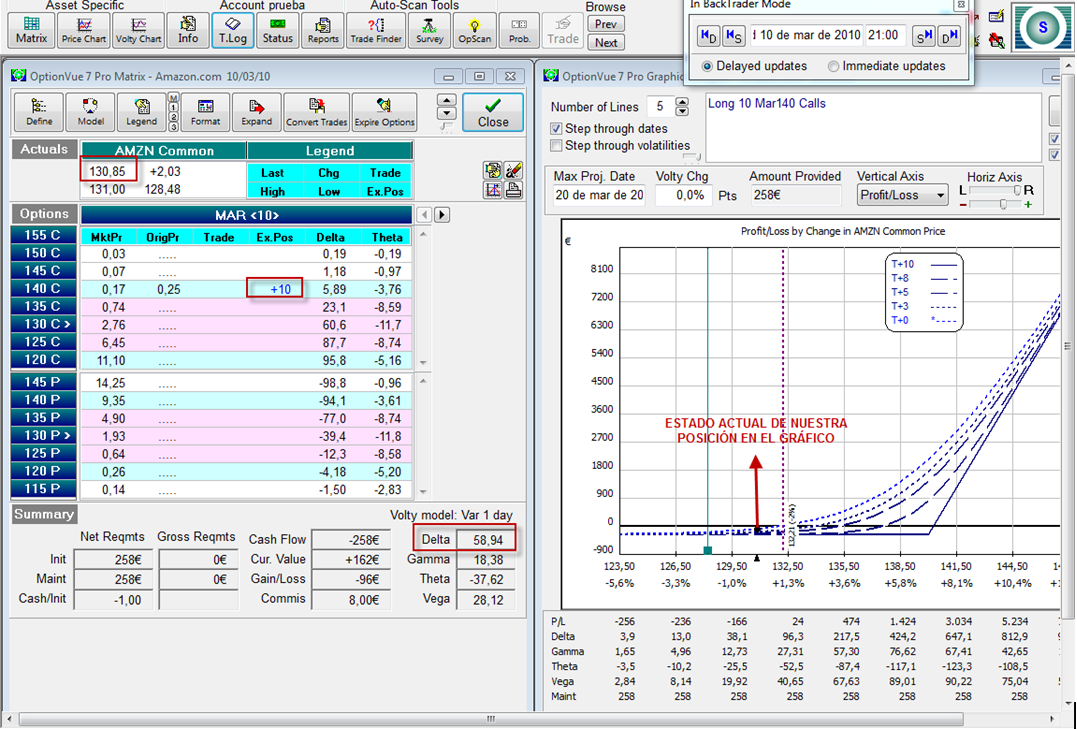Click the Options section label
1077x730 pixels.
44,214
